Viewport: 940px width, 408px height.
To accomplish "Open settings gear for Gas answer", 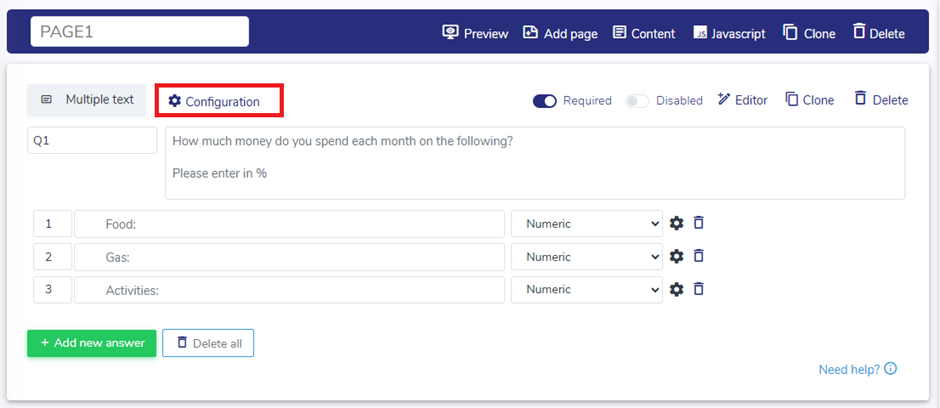I will click(677, 256).
